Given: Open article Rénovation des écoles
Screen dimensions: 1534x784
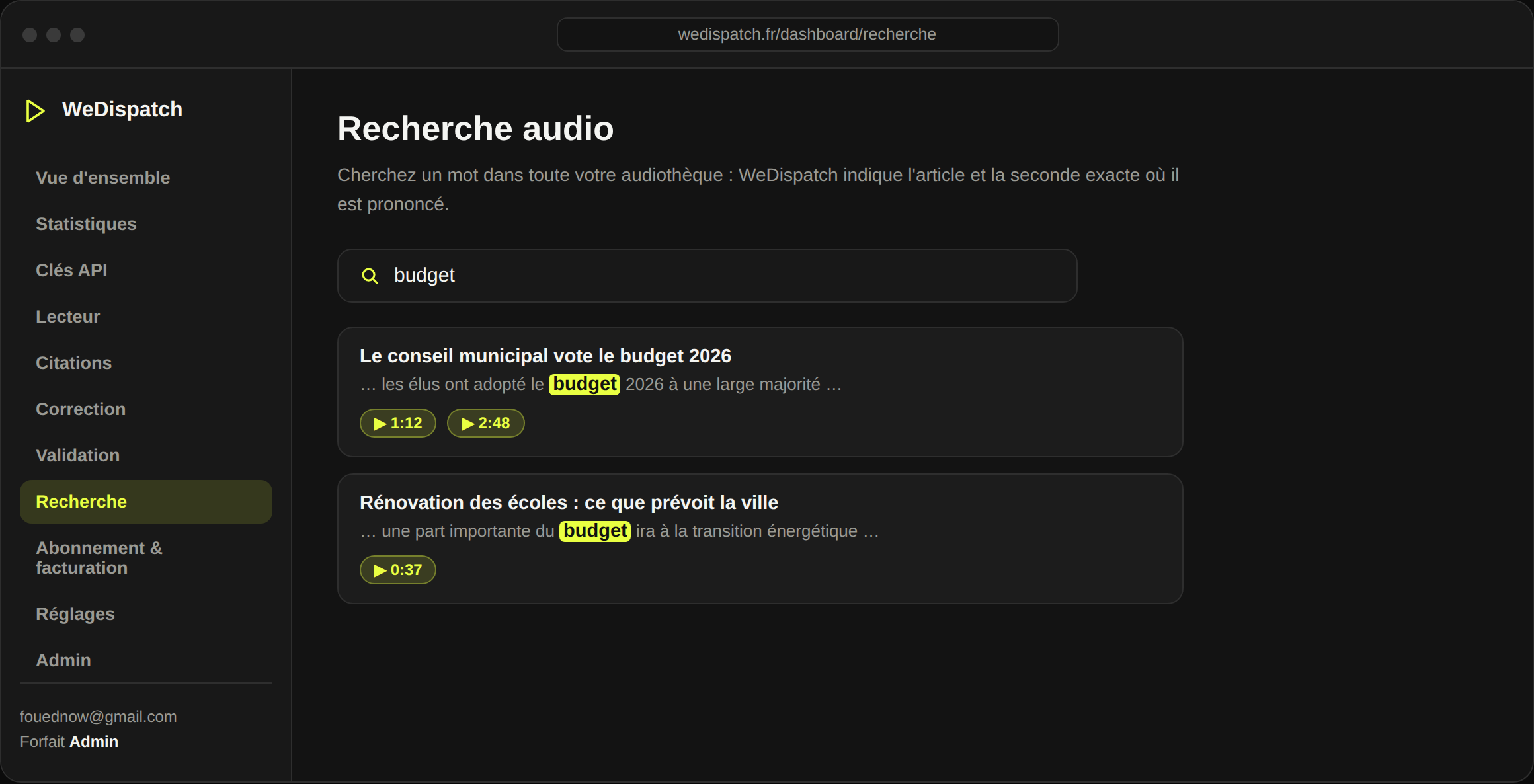Looking at the screenshot, I should coord(569,502).
